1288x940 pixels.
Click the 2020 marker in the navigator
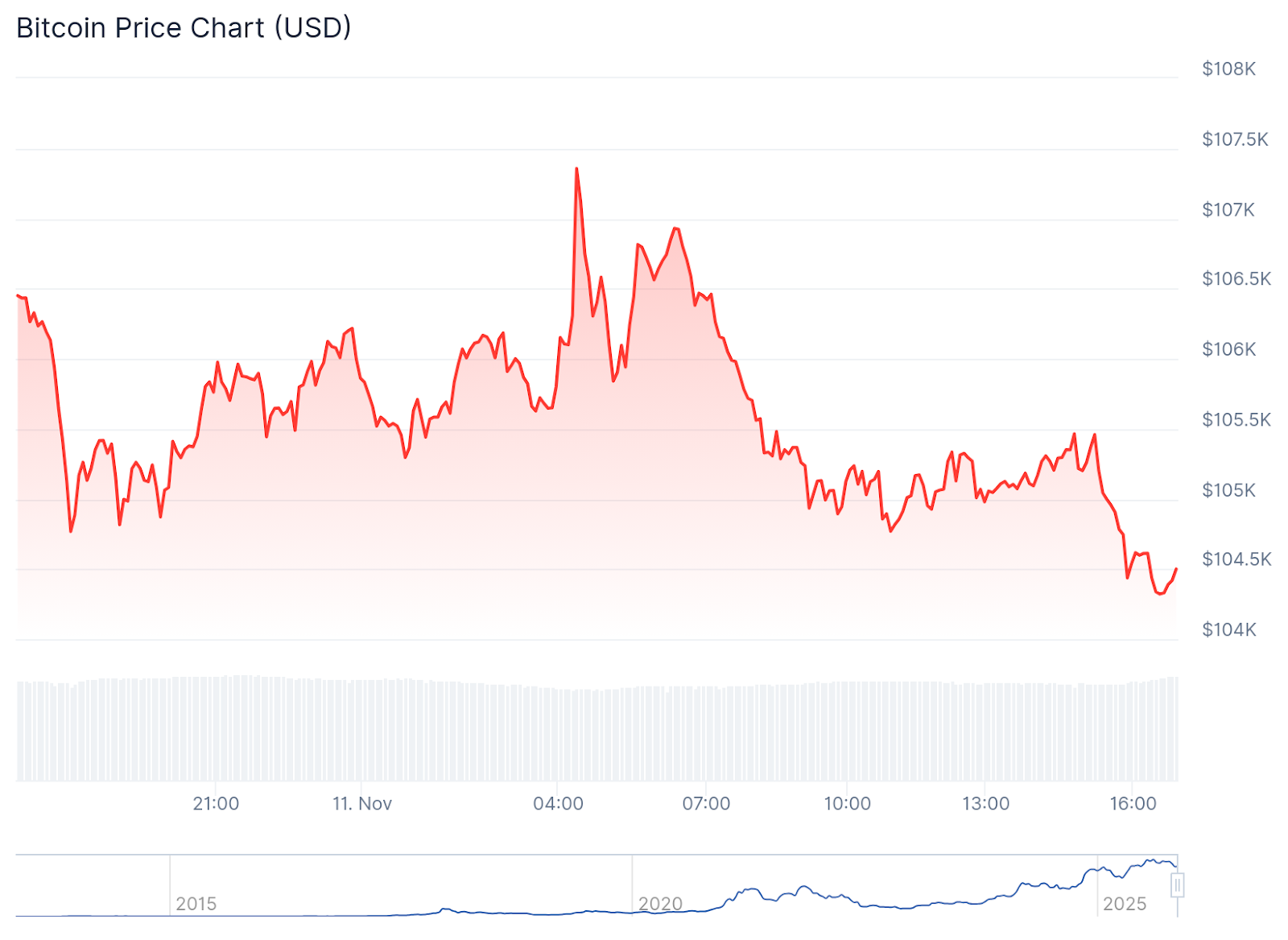tap(660, 904)
